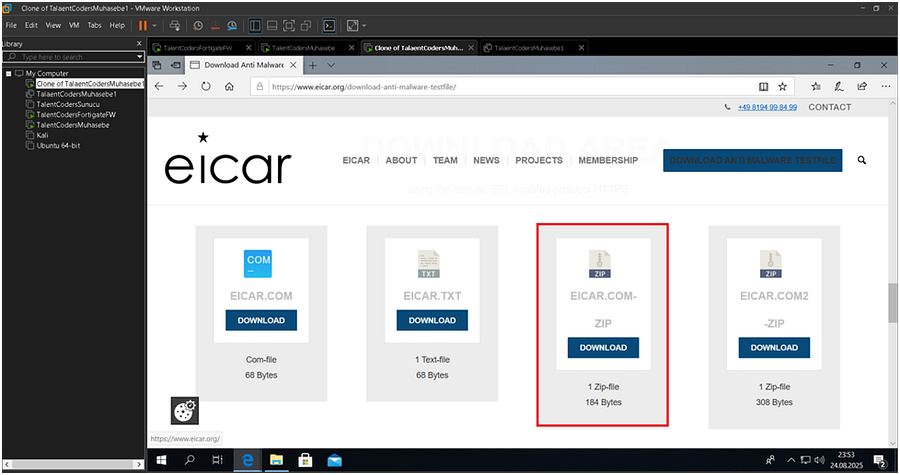Switch to the TalentCodersFortigateFW VM tab
The width and height of the screenshot is (900, 475).
[197, 48]
